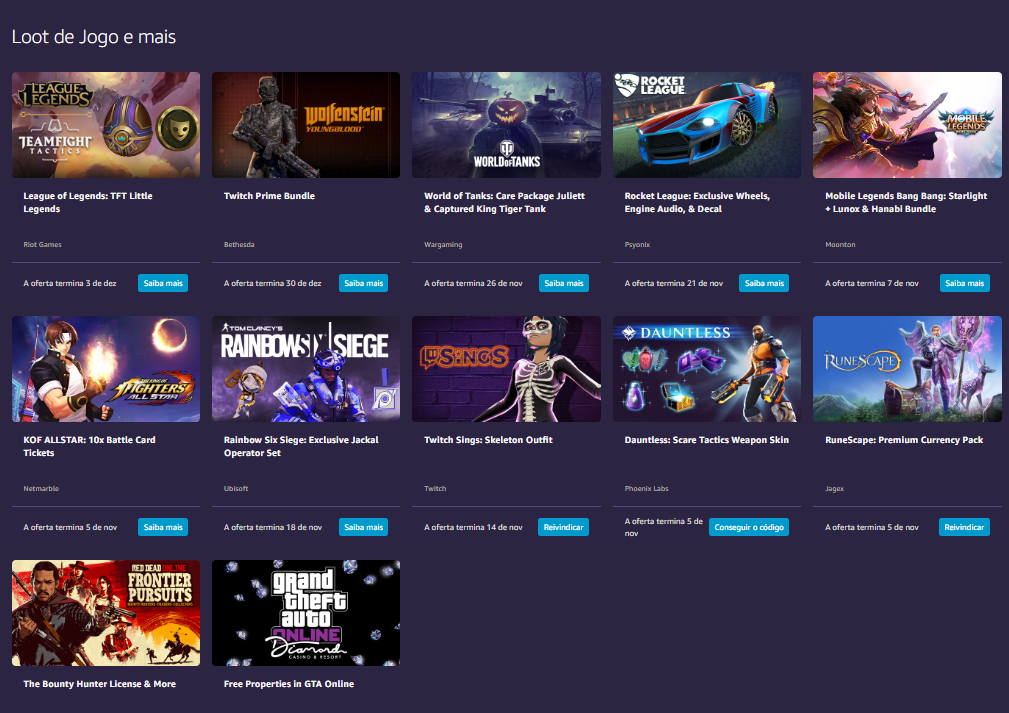1009x713 pixels.
Task: Open the Twitch Sings skeleton thumbnail
Action: coord(506,369)
